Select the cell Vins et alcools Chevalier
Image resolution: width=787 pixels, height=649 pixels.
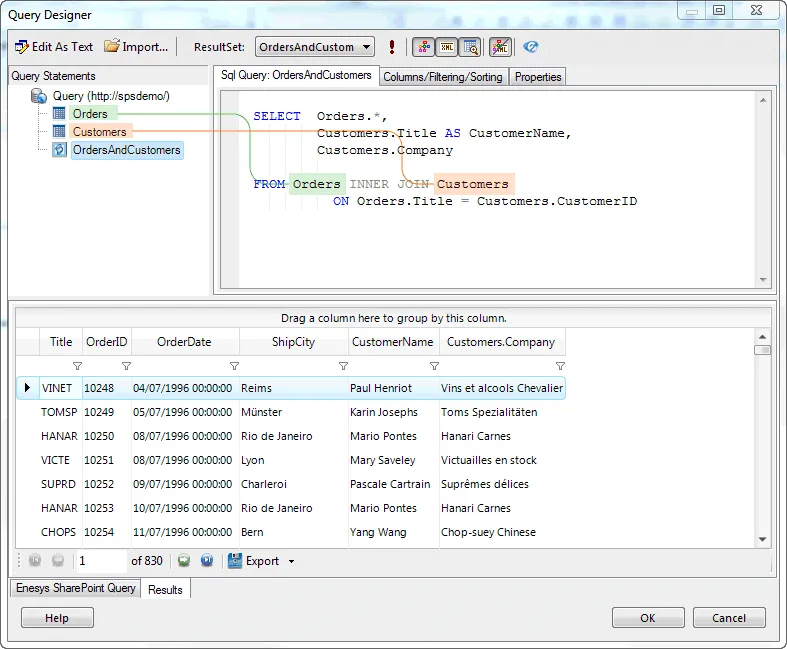(x=502, y=388)
